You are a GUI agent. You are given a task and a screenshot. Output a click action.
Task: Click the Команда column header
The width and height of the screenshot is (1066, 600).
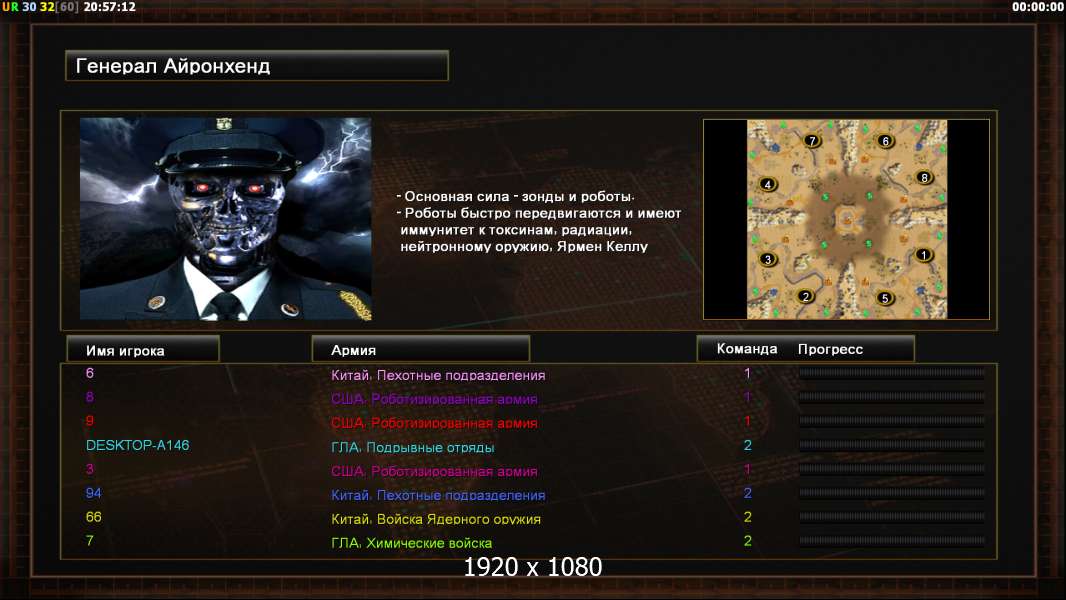(746, 349)
